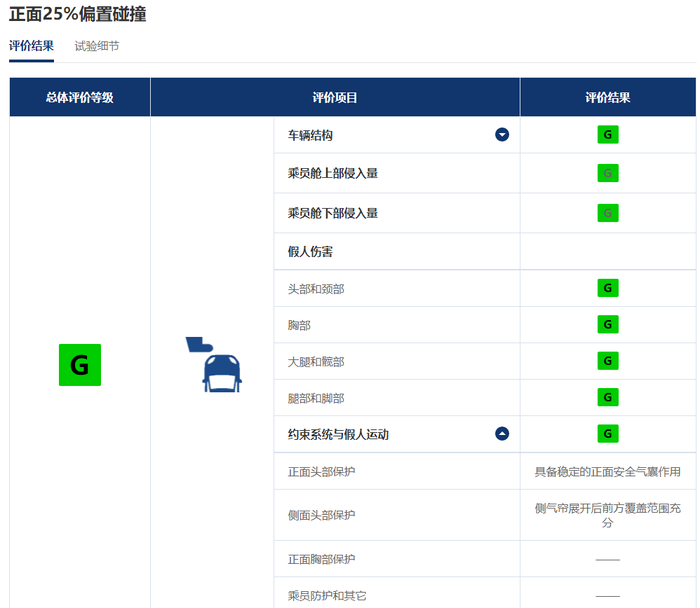Select the 大腿和髋部 label
Screen dimensions: 700x608
coord(316,362)
